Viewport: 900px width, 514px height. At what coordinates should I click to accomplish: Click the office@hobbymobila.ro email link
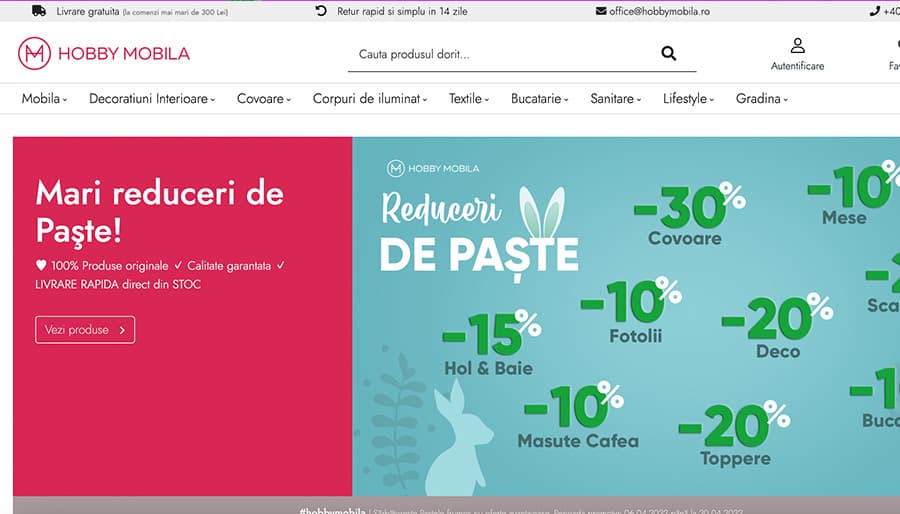(x=660, y=11)
